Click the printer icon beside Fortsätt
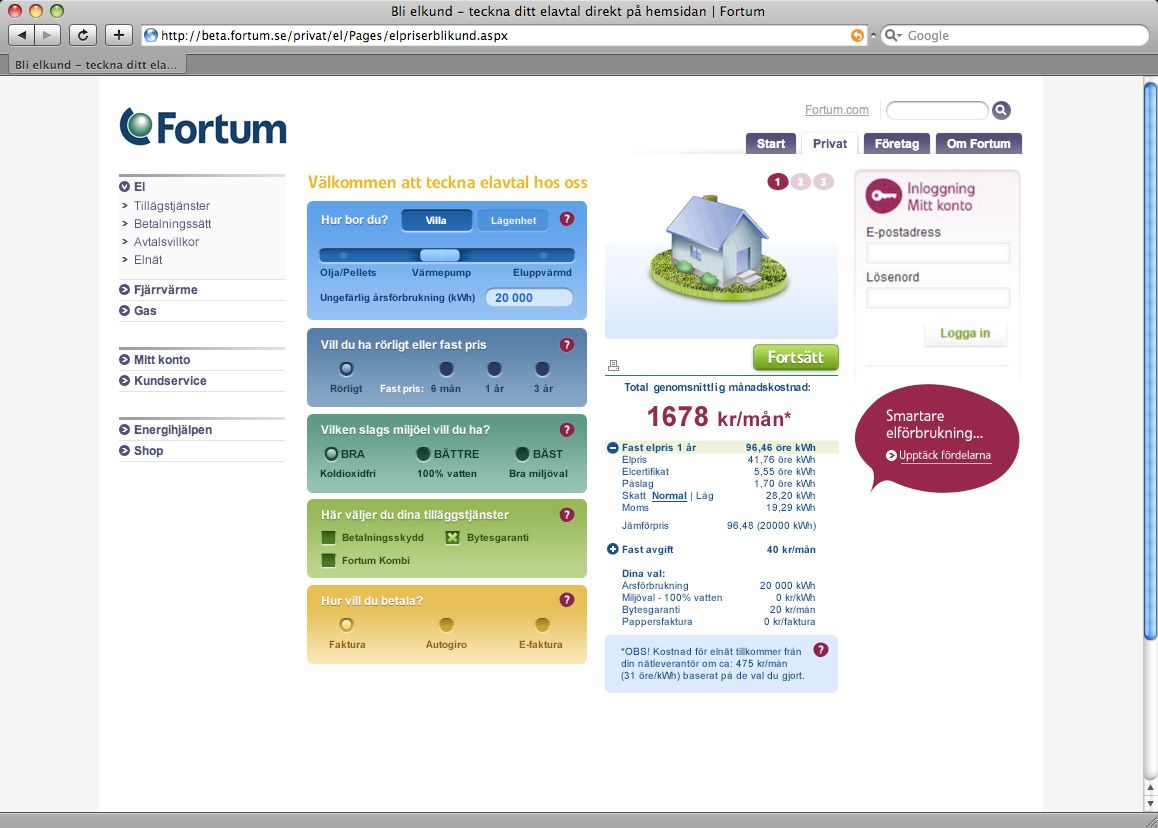1158x828 pixels. pos(613,365)
